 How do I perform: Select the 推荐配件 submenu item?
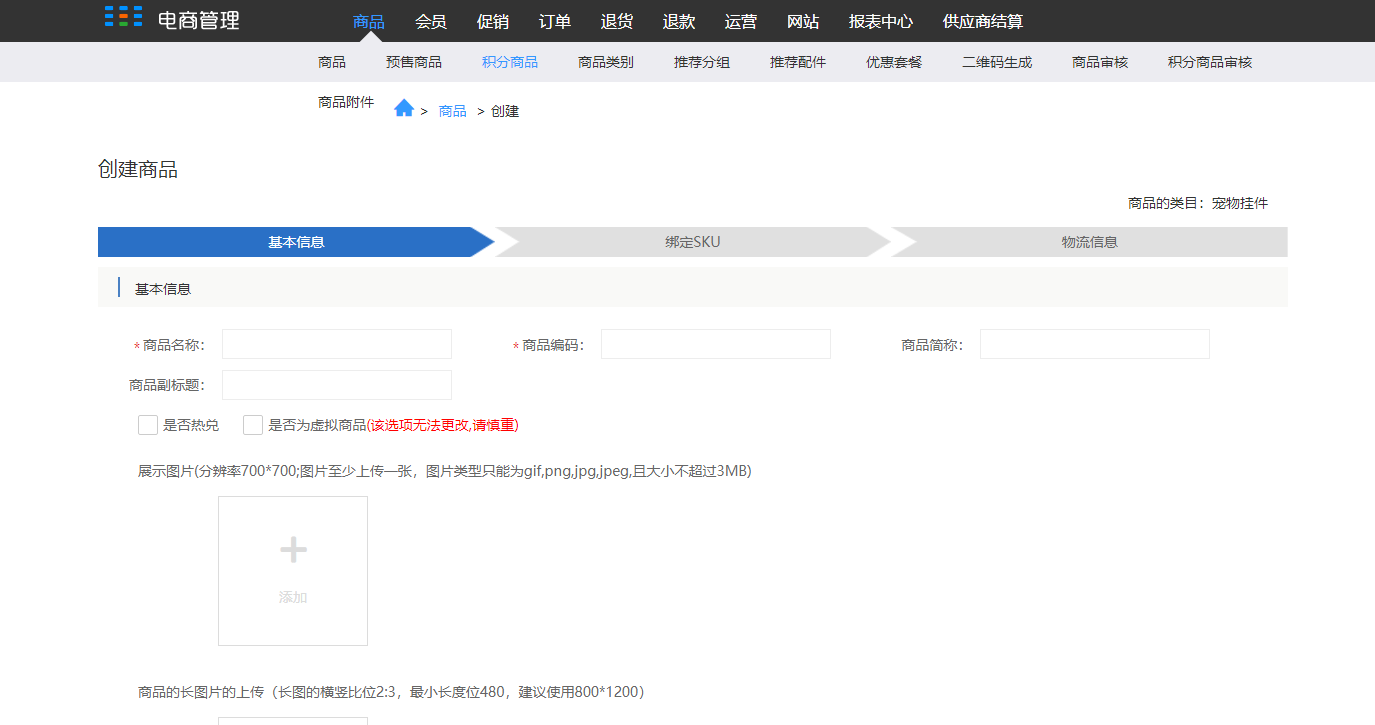pyautogui.click(x=798, y=62)
